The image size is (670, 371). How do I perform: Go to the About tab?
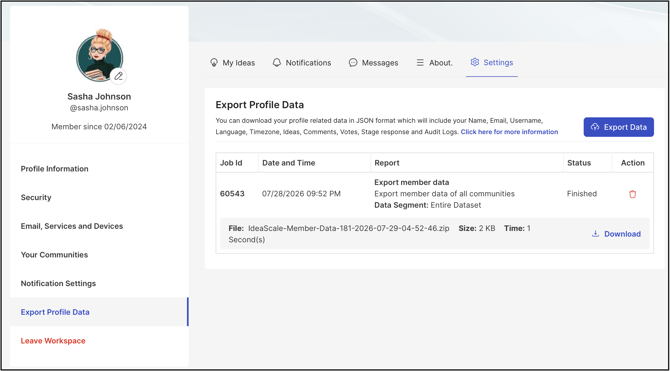(x=434, y=63)
